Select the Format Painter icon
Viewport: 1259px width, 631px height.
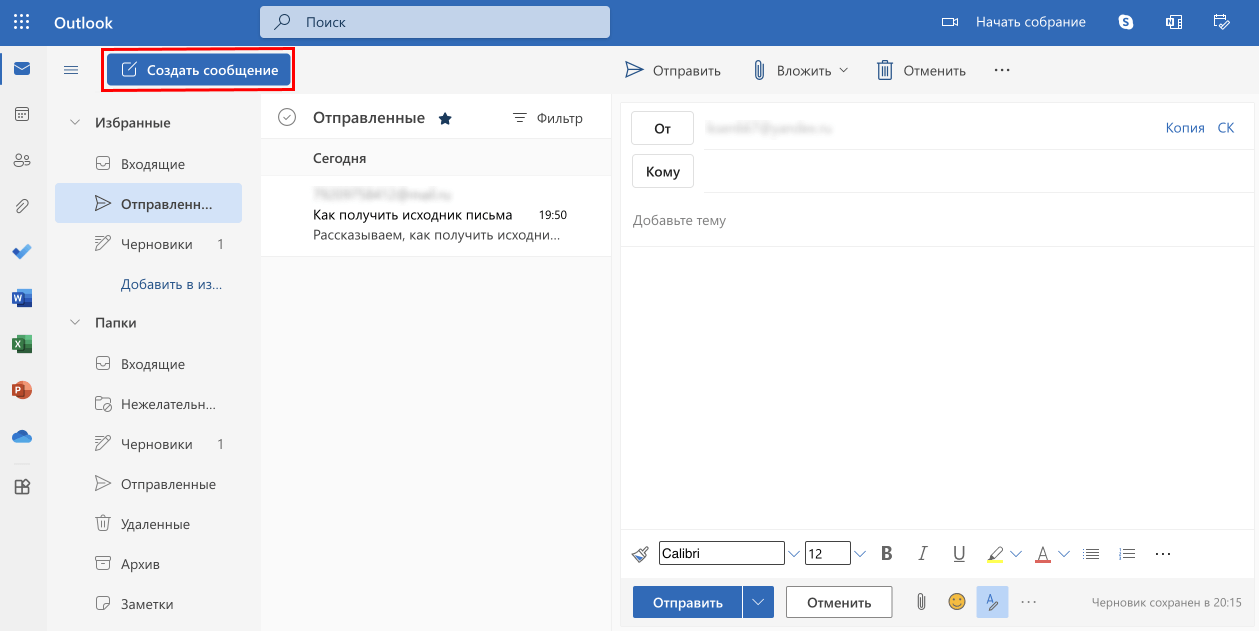[640, 553]
